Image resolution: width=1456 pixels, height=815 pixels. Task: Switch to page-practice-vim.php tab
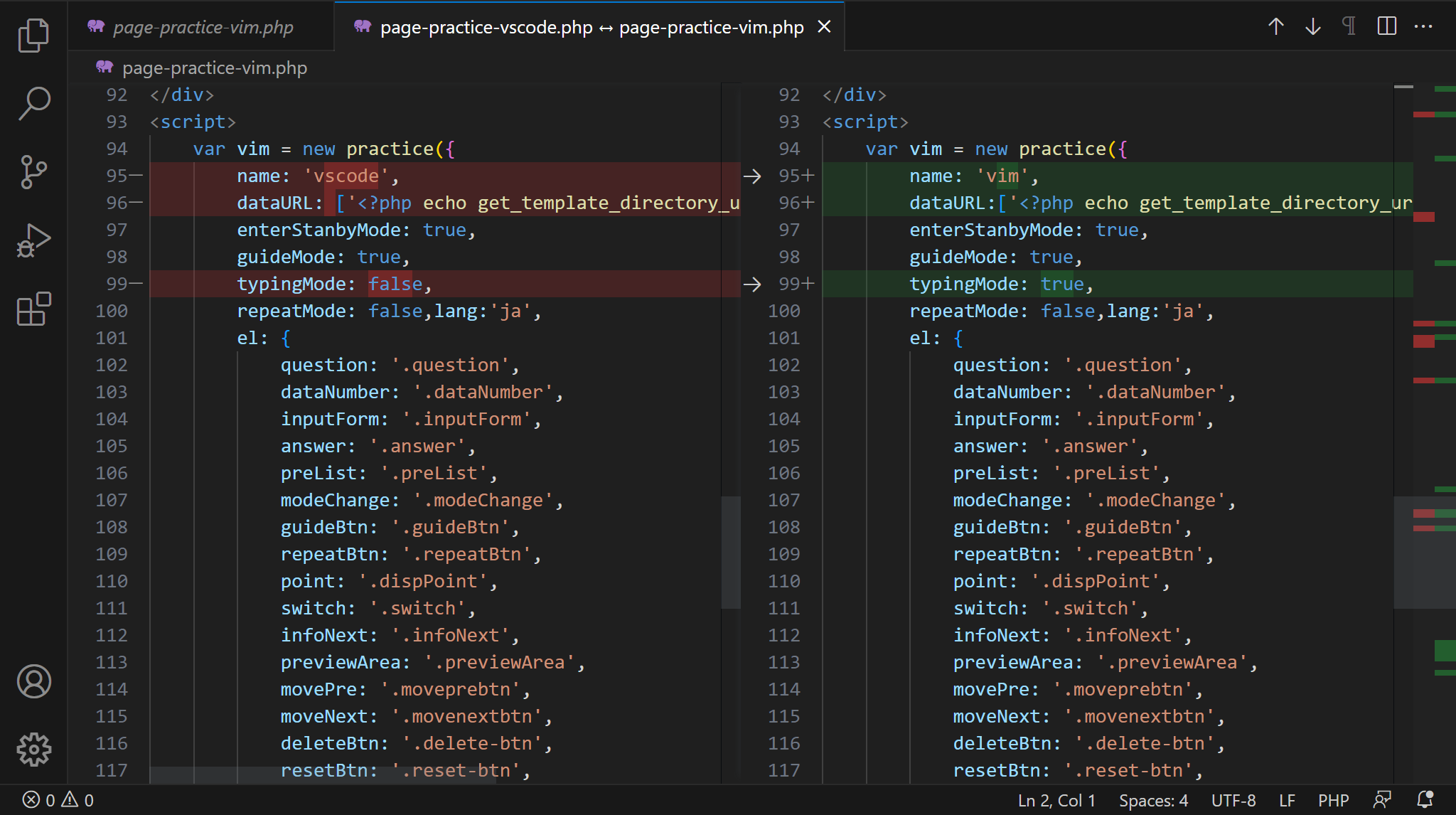[x=203, y=27]
